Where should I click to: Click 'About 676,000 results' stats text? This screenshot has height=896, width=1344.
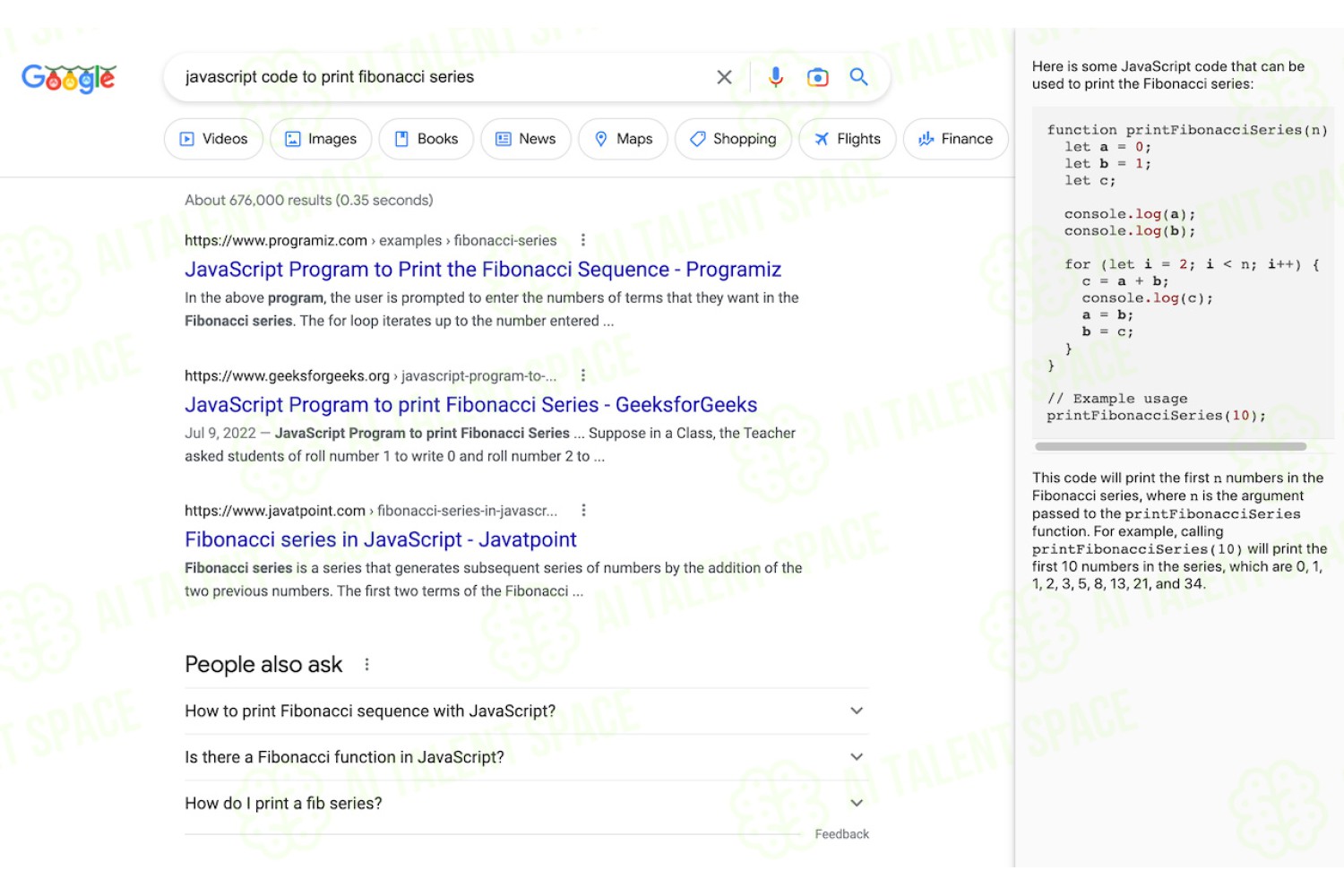309,200
